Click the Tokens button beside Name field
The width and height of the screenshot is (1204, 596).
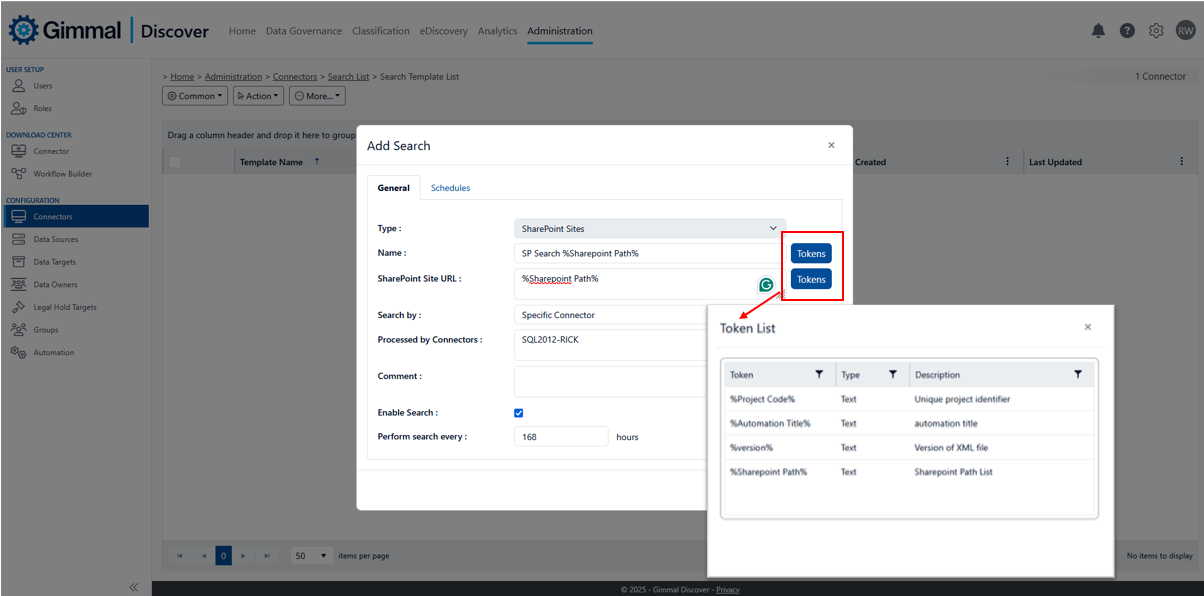[x=811, y=254]
